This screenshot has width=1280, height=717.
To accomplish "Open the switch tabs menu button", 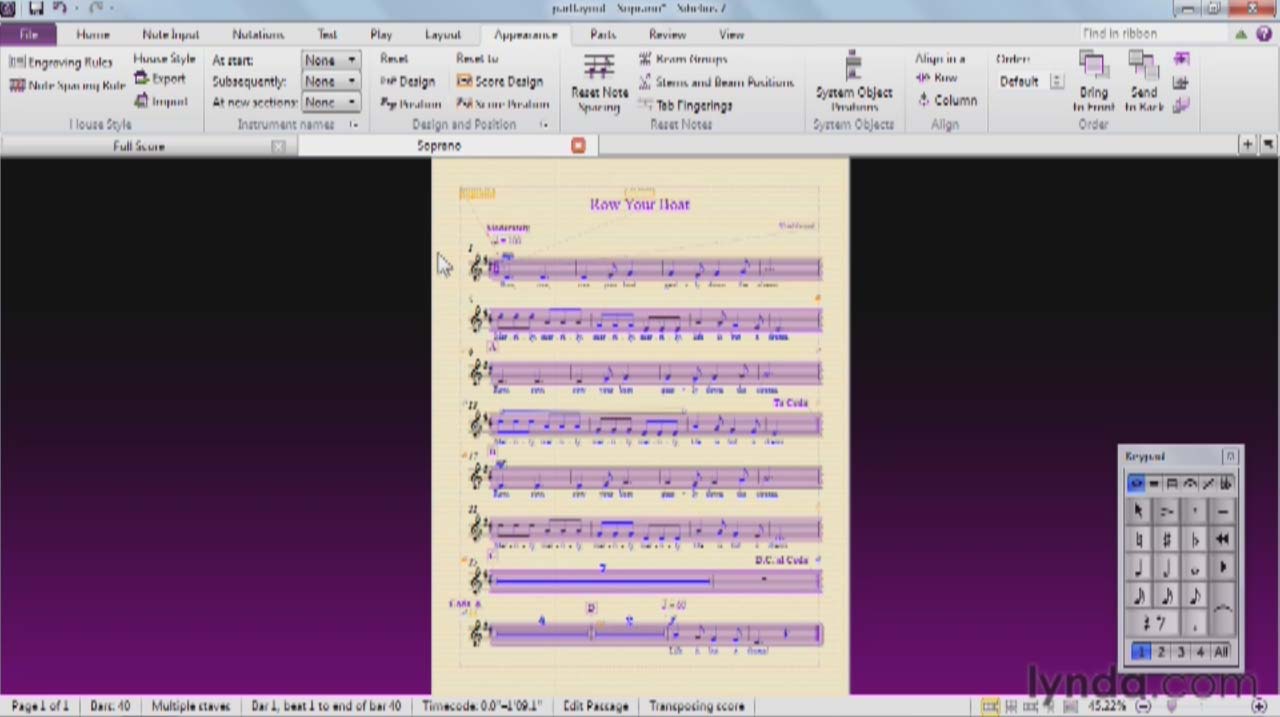I will coord(1268,145).
